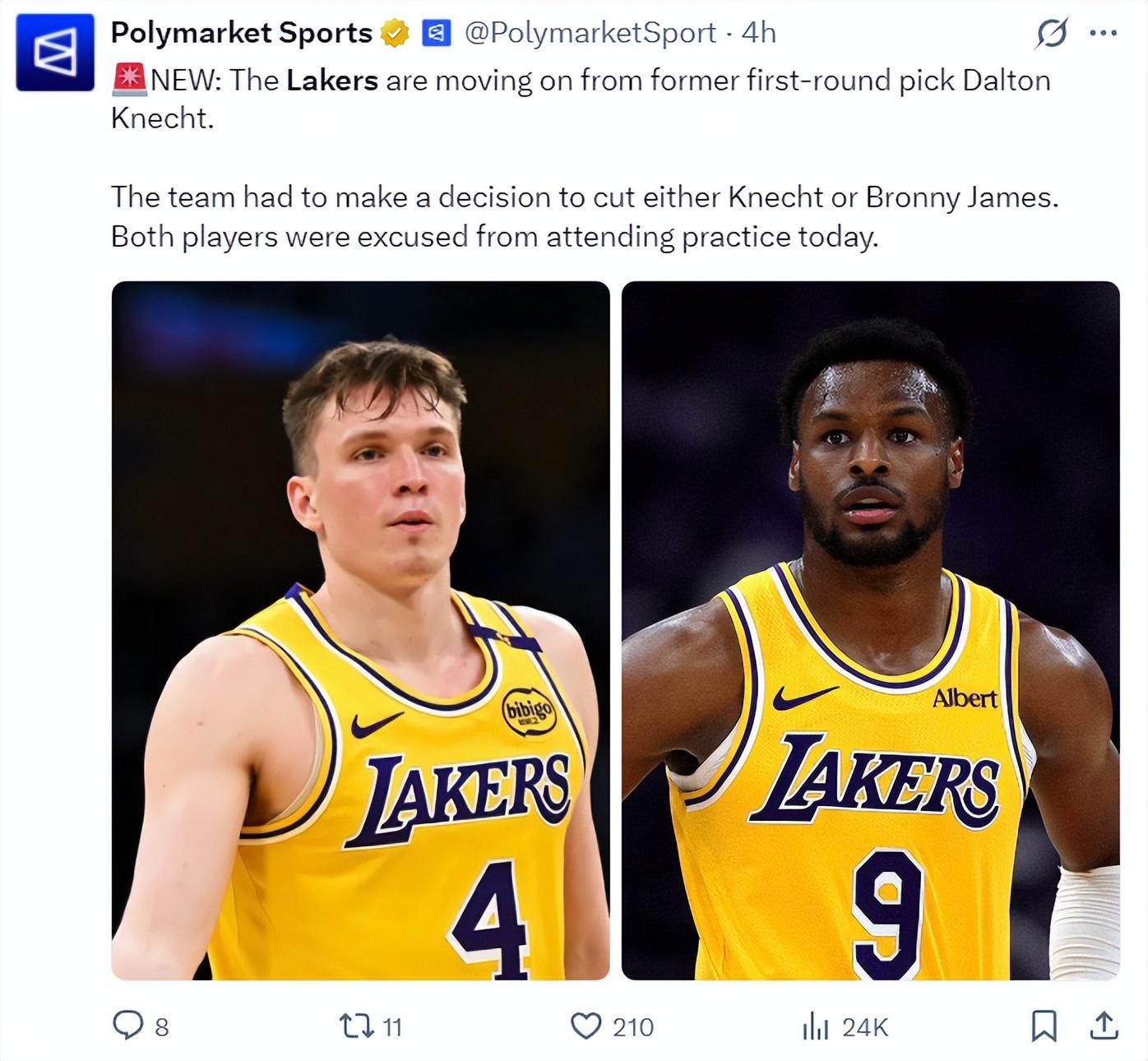Click the blue affiliate badge beside the username
Screen dimensions: 1148x1061
point(436,33)
